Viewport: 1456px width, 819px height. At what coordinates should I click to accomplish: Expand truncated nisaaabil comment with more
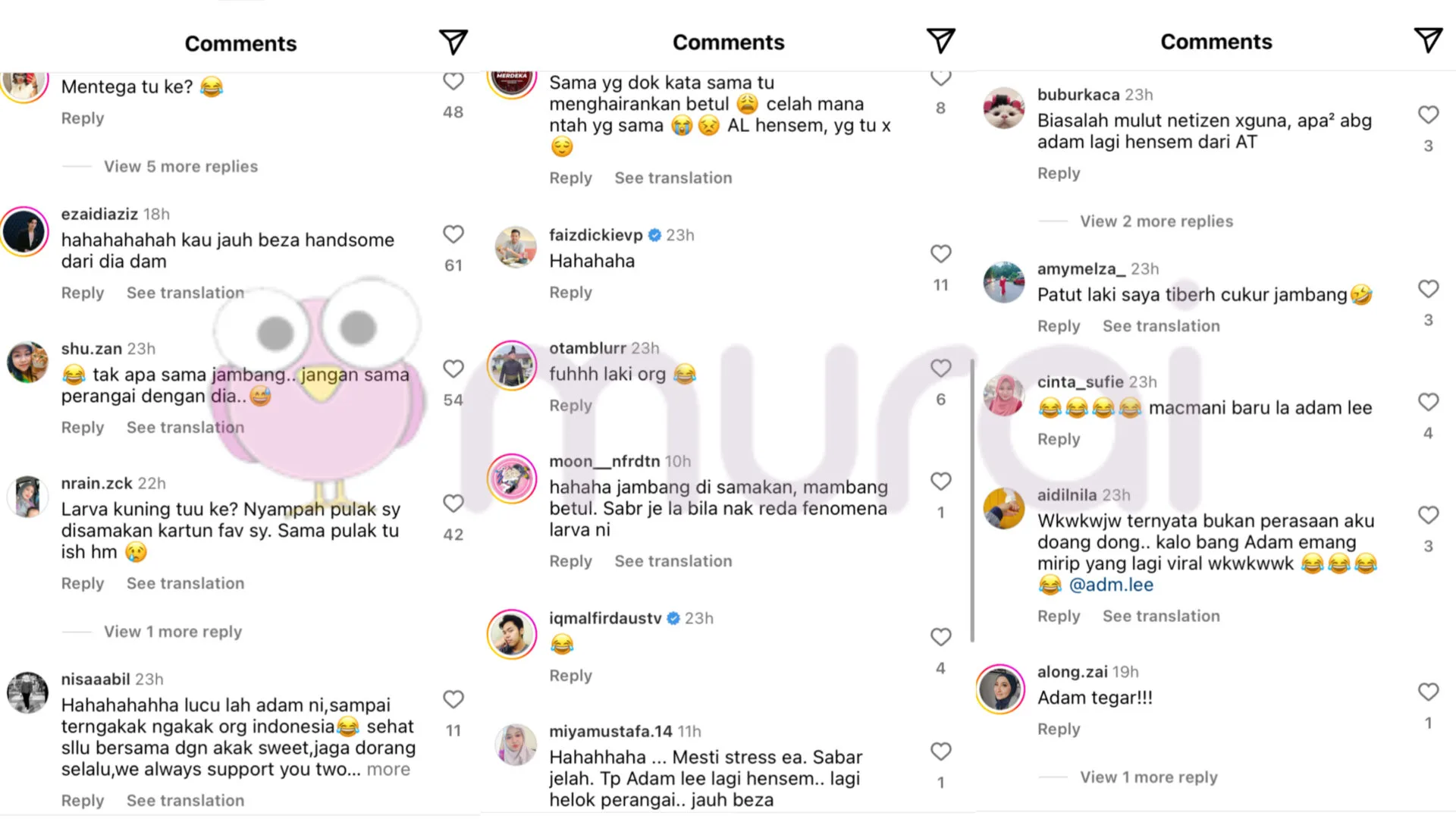click(x=388, y=770)
